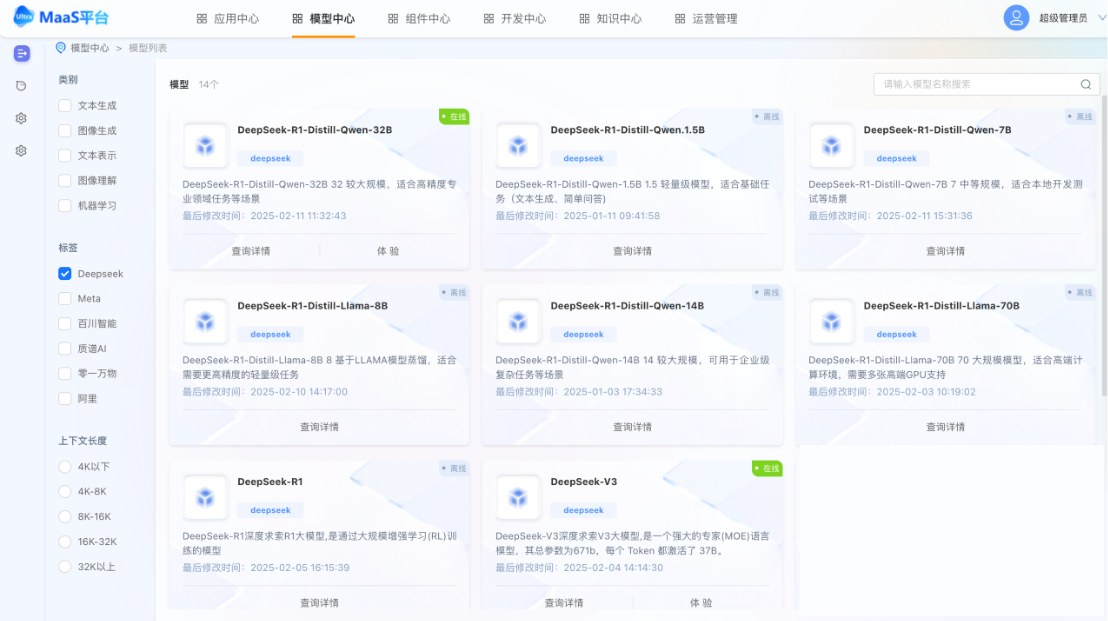Check the 质谱AI tag checkbox
1108x621 pixels.
(65, 348)
